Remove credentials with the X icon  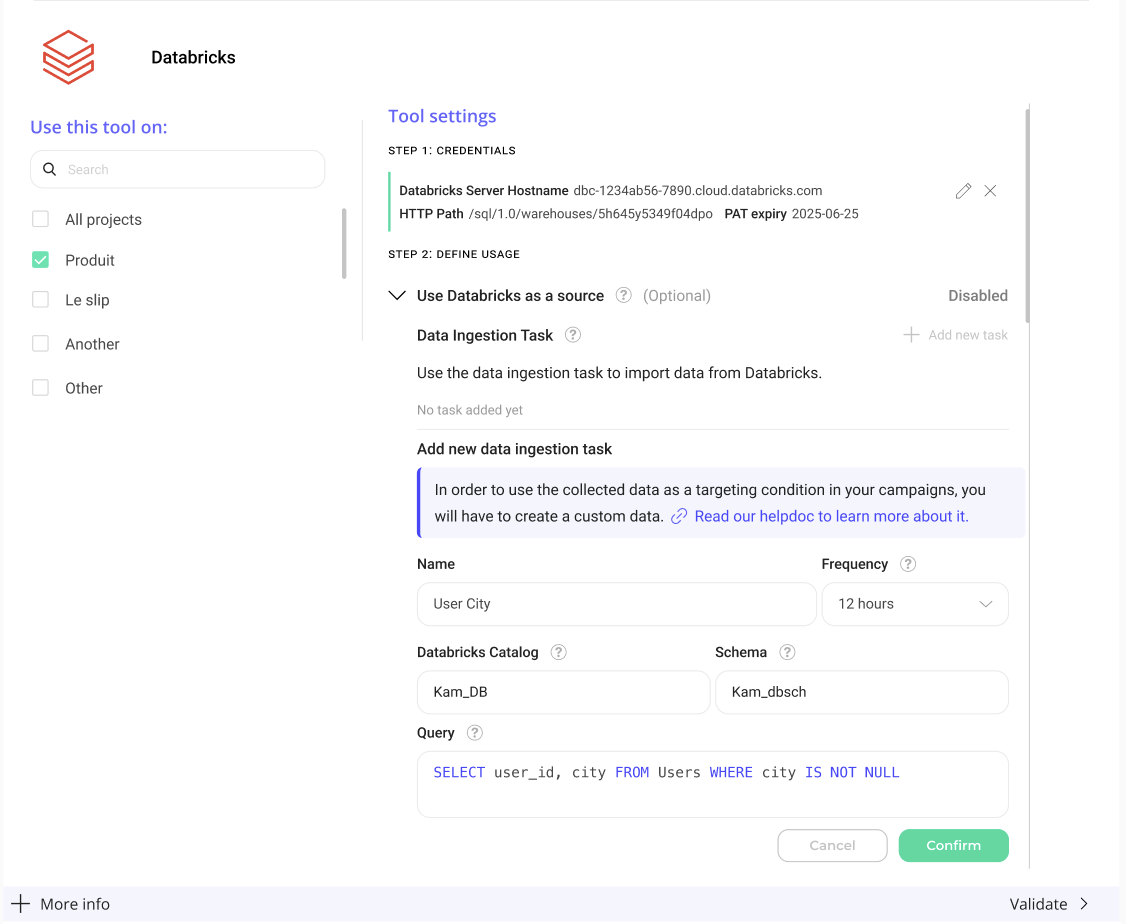[x=990, y=191]
